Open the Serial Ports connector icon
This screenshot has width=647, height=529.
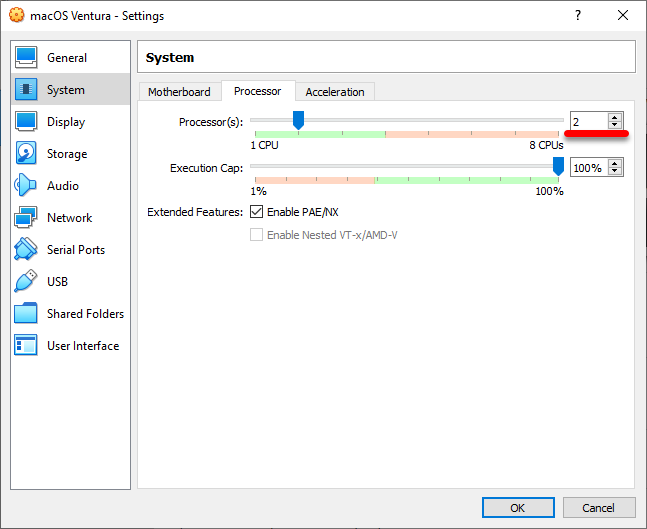26,249
